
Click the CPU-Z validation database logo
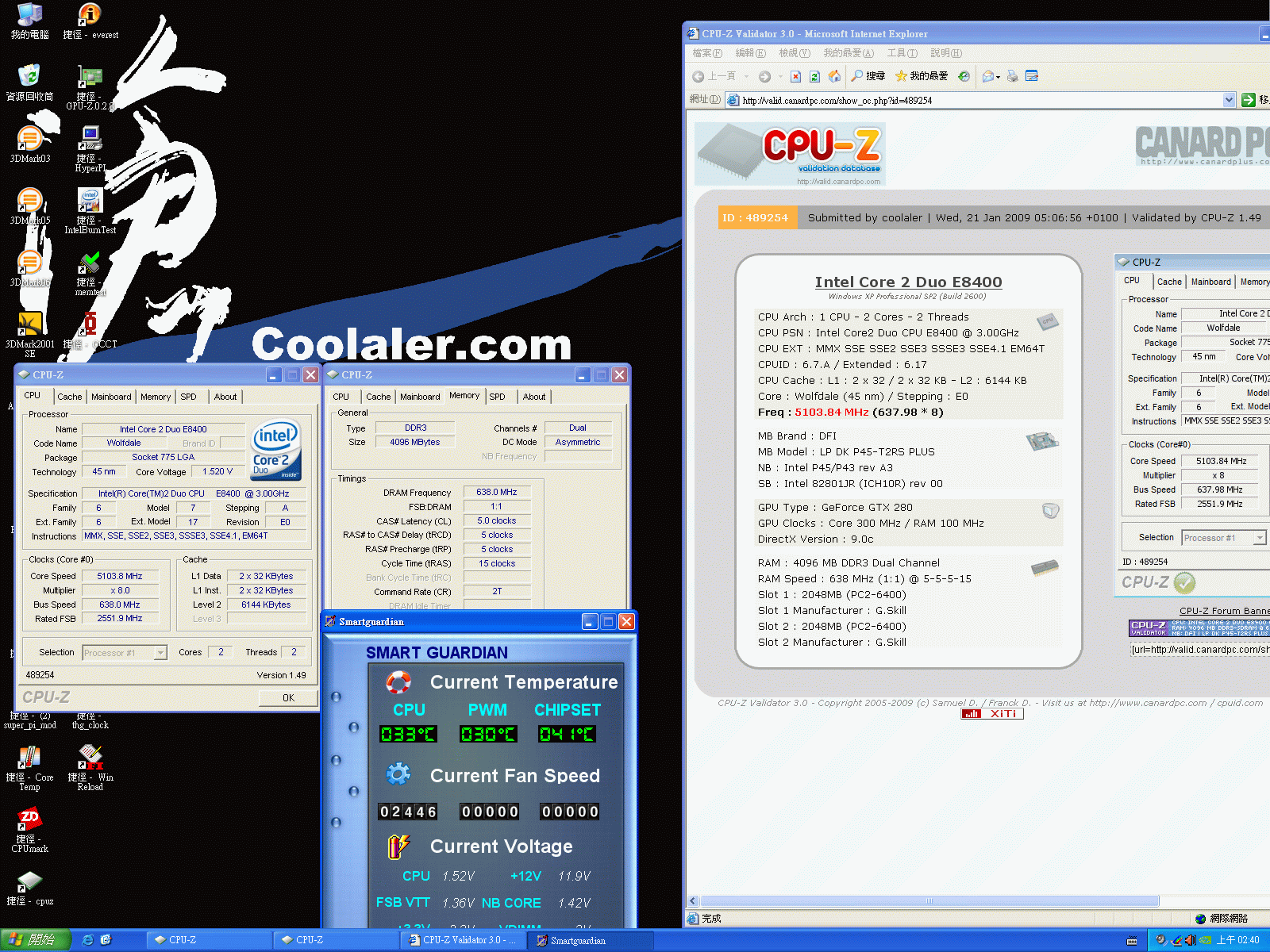790,154
